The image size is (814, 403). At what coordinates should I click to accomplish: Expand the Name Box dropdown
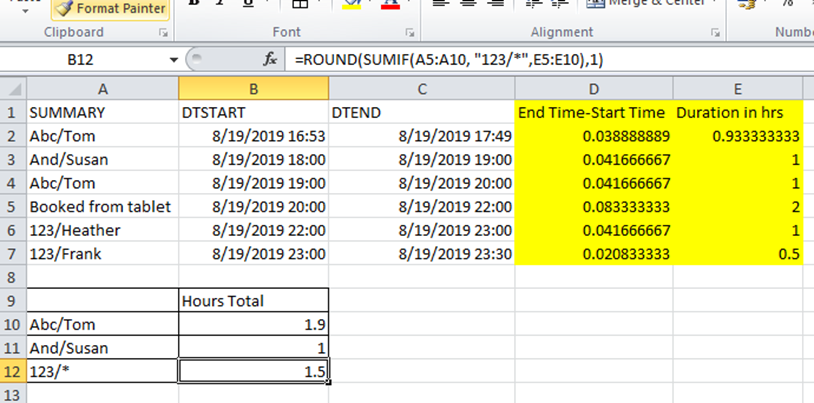point(174,60)
